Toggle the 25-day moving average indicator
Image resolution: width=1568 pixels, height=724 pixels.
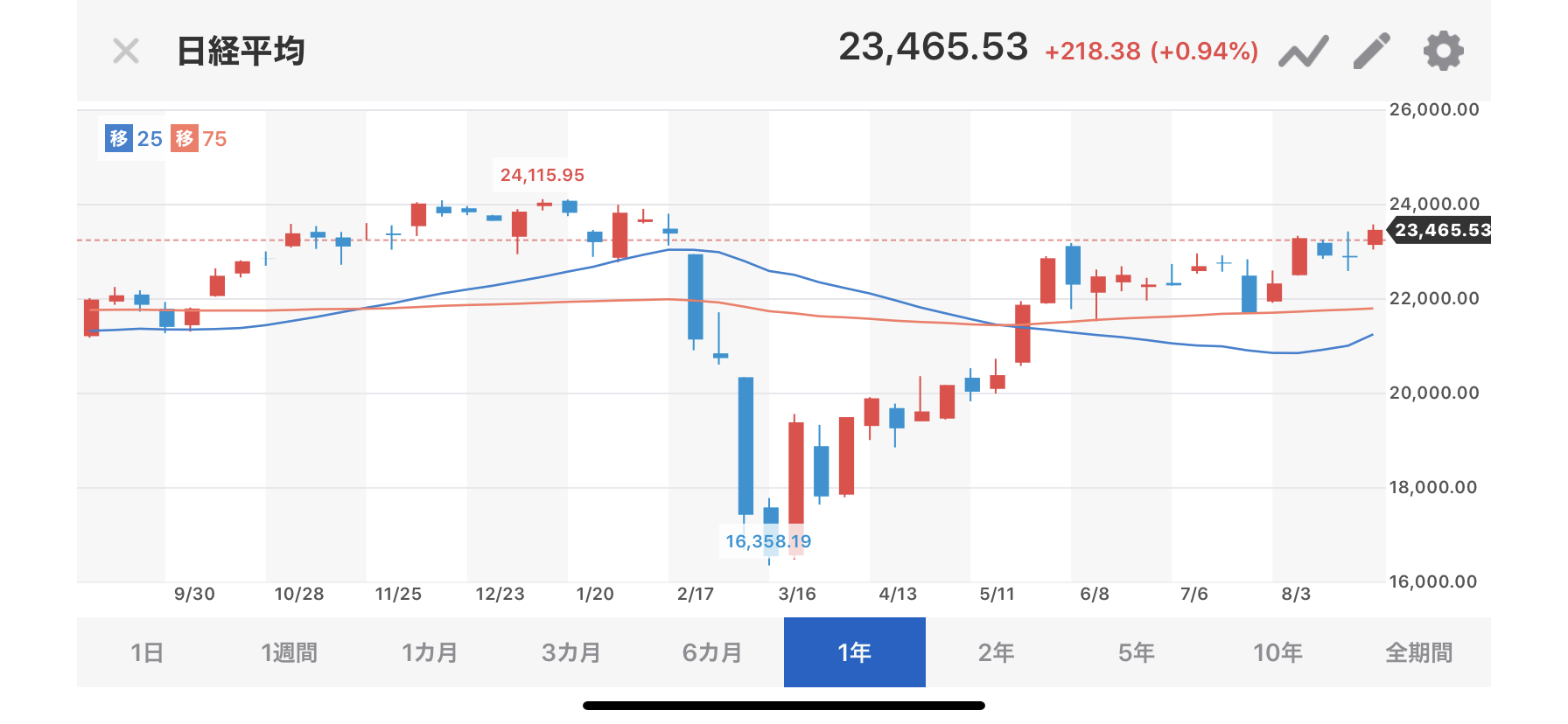tap(134, 138)
